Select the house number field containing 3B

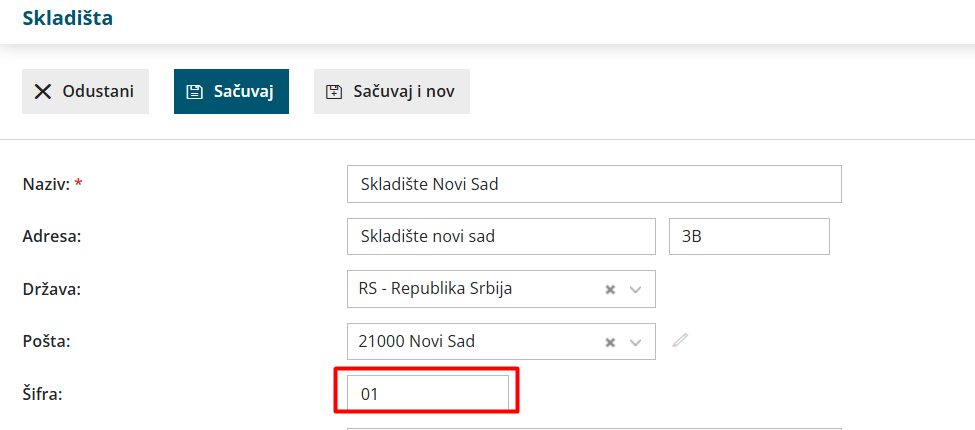[749, 236]
